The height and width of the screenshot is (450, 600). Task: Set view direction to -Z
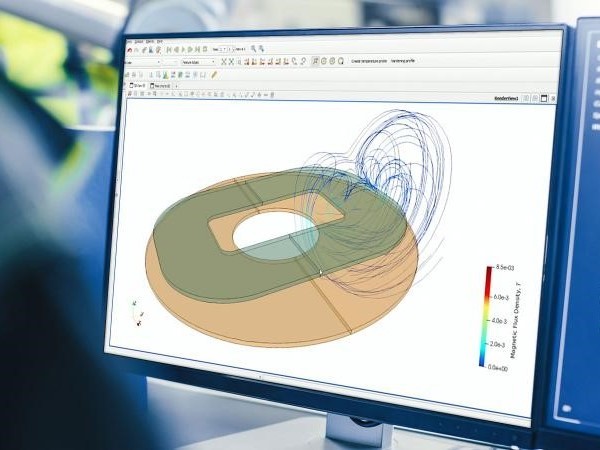pyautogui.click(x=286, y=62)
